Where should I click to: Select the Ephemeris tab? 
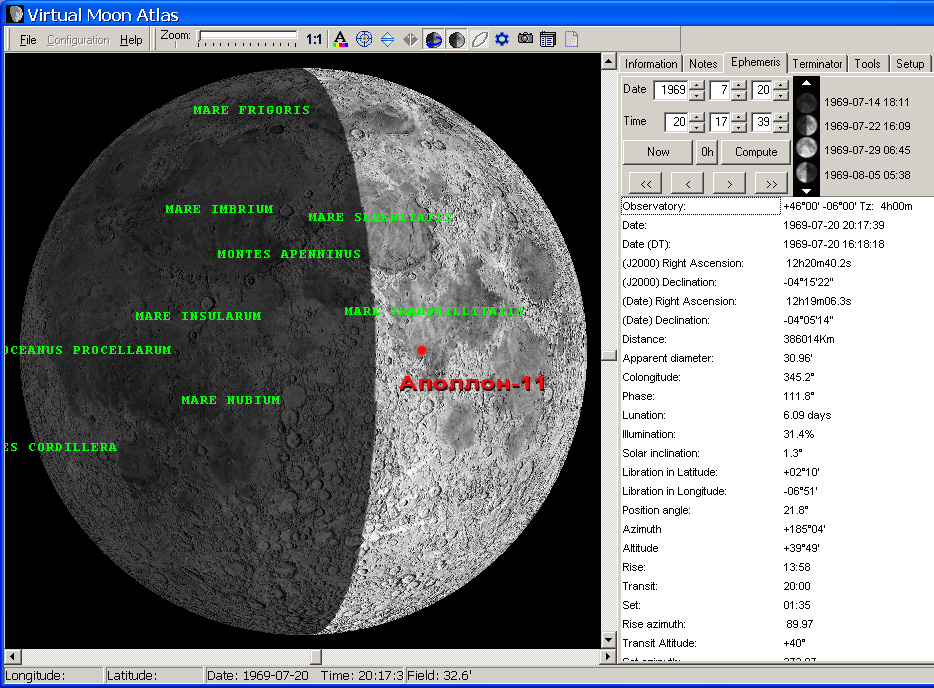point(755,62)
